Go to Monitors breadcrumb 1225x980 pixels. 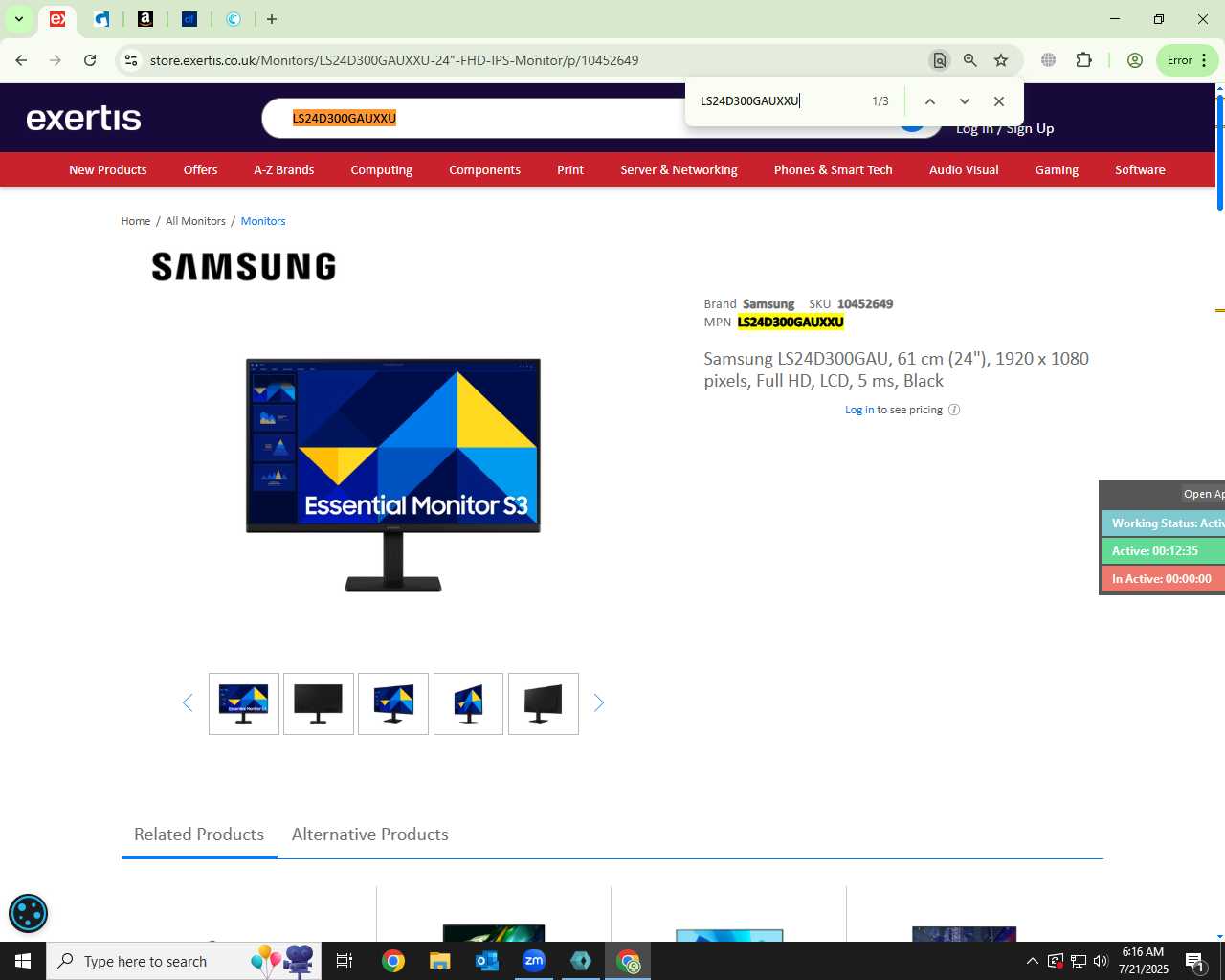pyautogui.click(x=263, y=221)
